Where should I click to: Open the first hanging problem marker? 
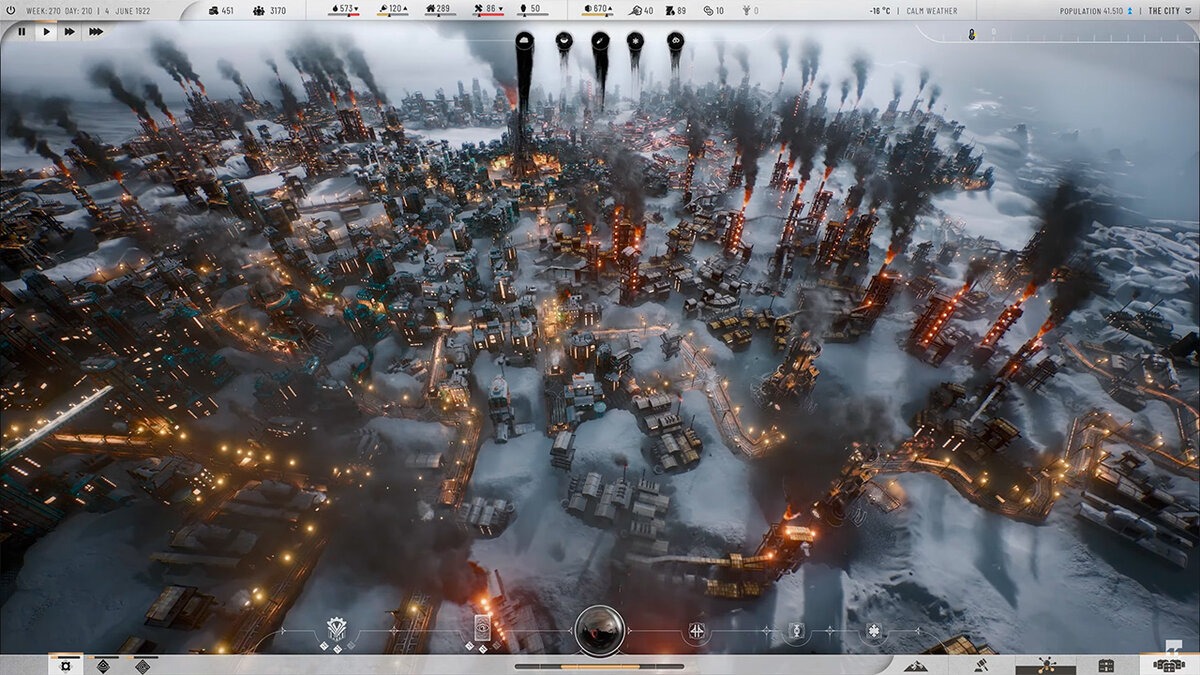pyautogui.click(x=524, y=41)
